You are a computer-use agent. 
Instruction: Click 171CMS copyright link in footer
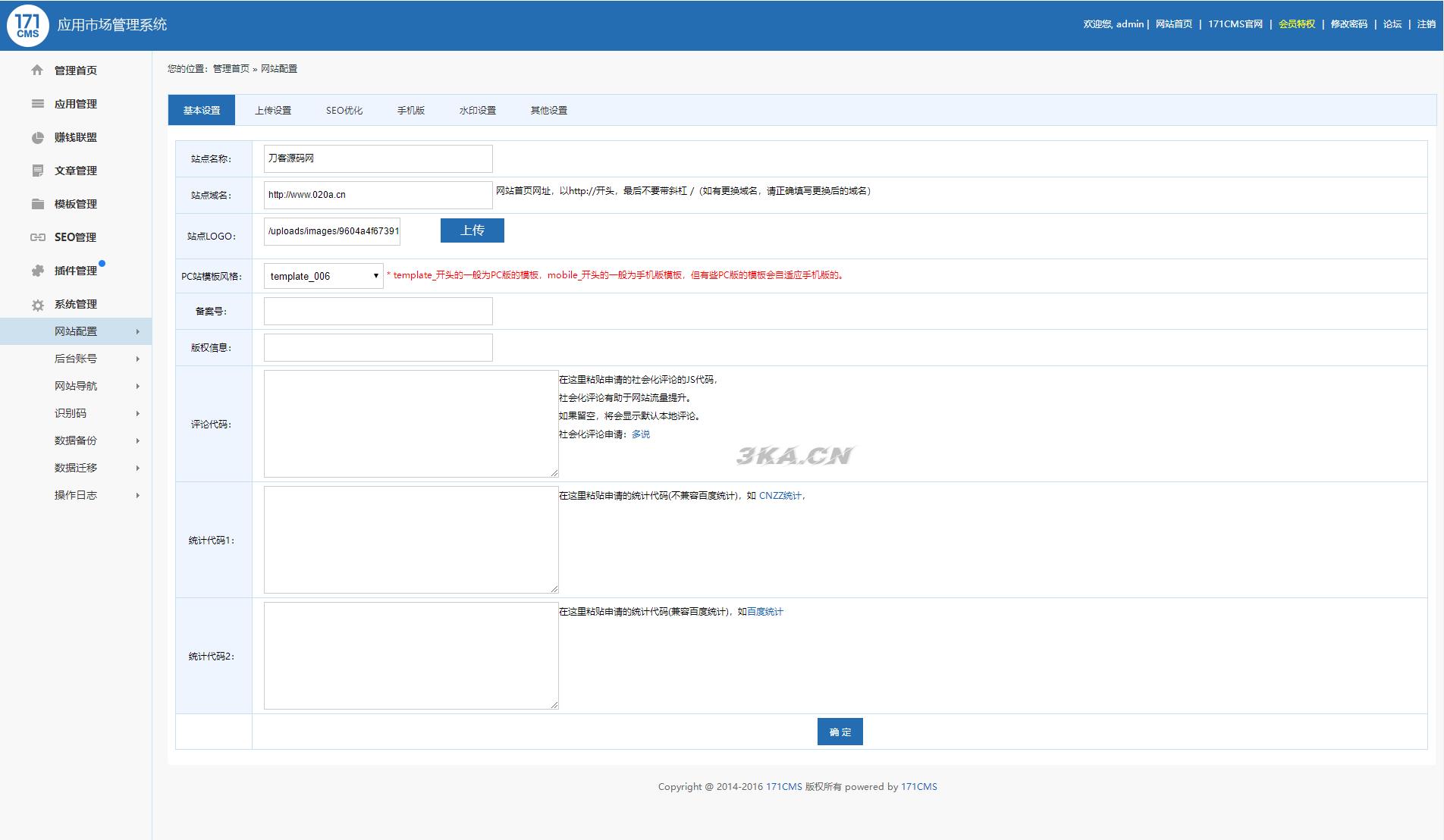pos(784,787)
